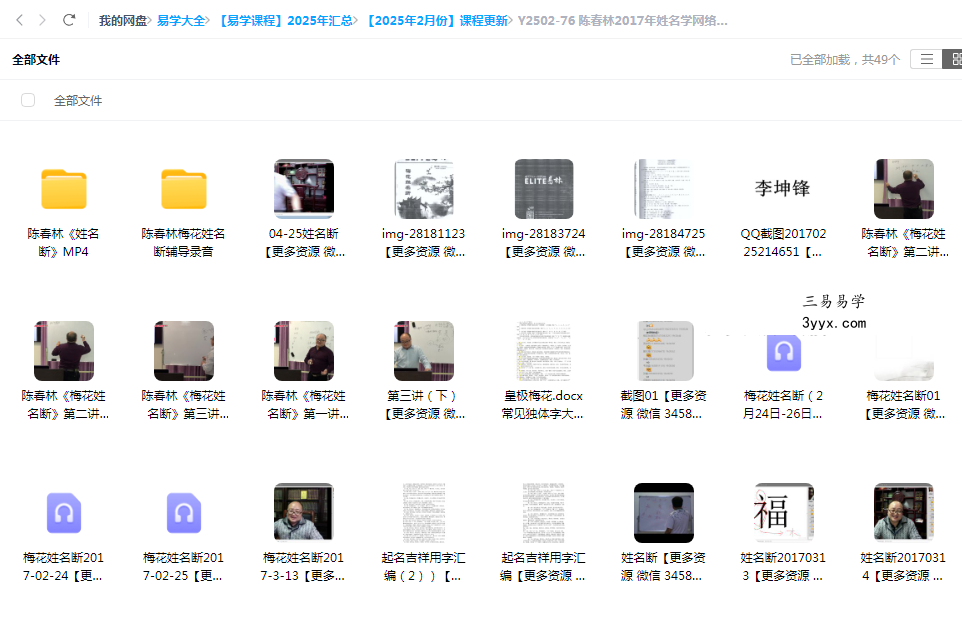This screenshot has width=962, height=622.
Task: Go forward with the right arrow icon
Action: 42,20
